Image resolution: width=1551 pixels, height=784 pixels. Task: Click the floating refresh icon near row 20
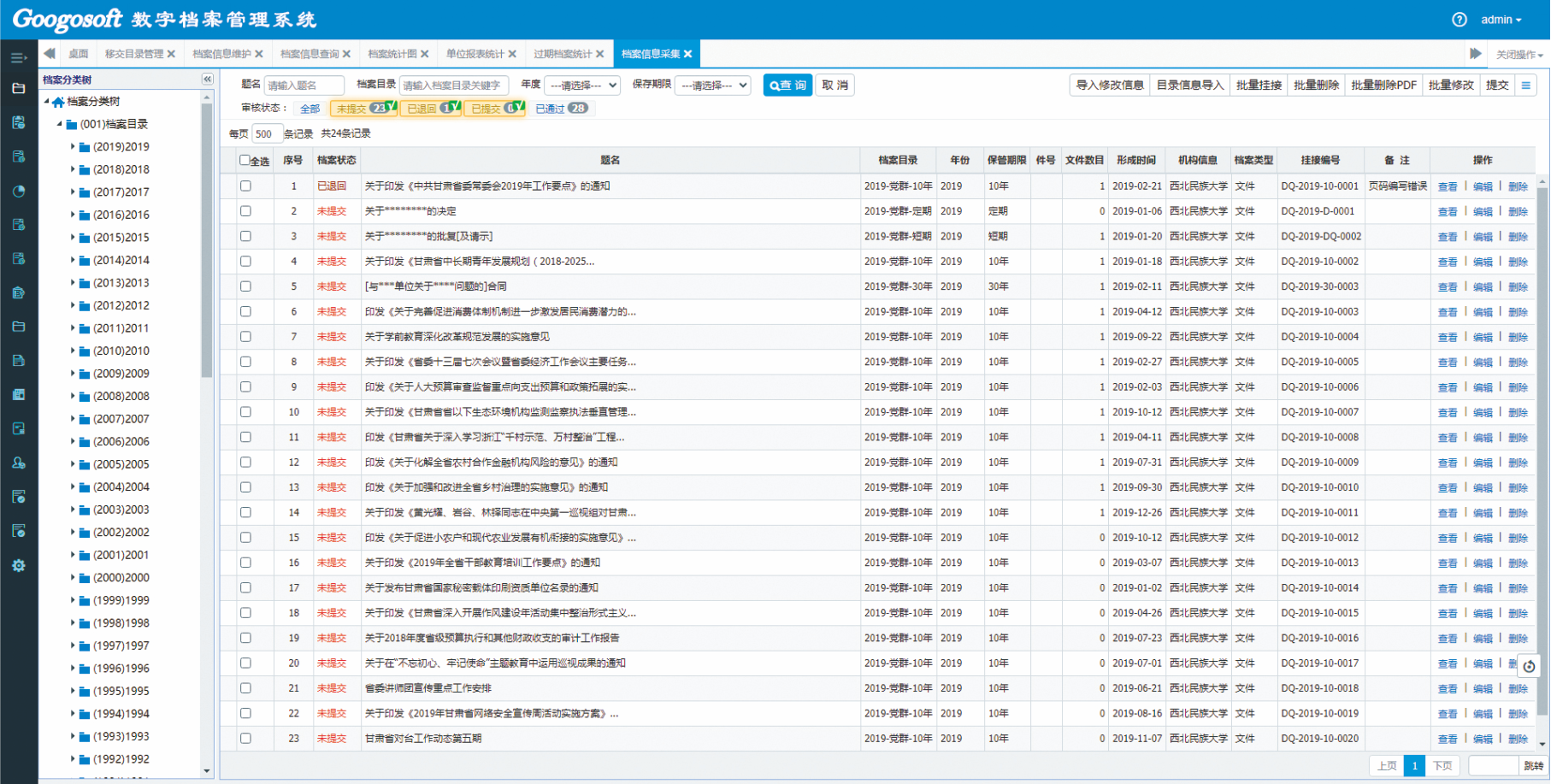coord(1529,666)
